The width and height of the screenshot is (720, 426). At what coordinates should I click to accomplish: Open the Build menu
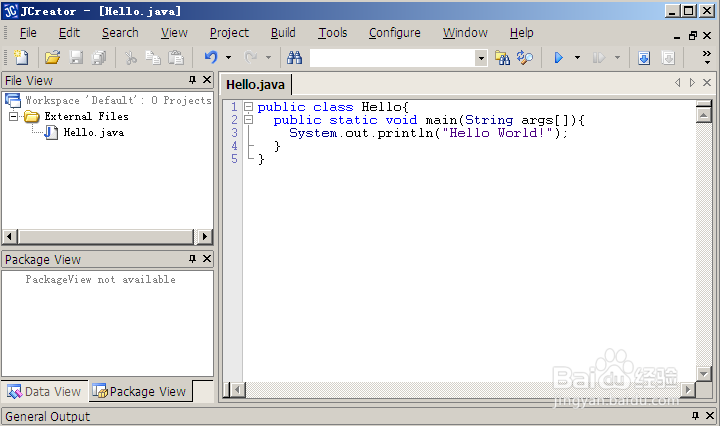click(x=283, y=33)
